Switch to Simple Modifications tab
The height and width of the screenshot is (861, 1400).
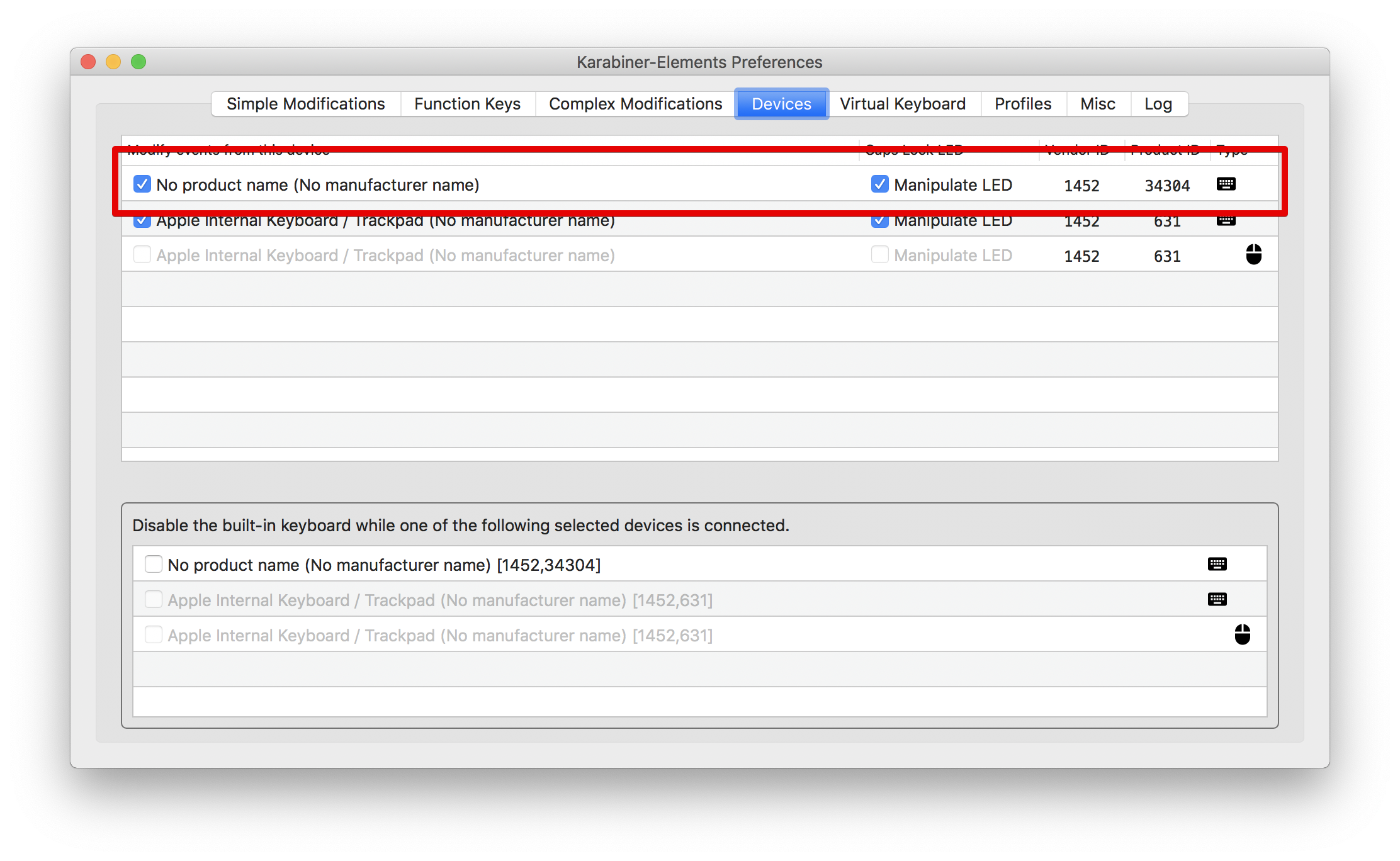point(305,104)
